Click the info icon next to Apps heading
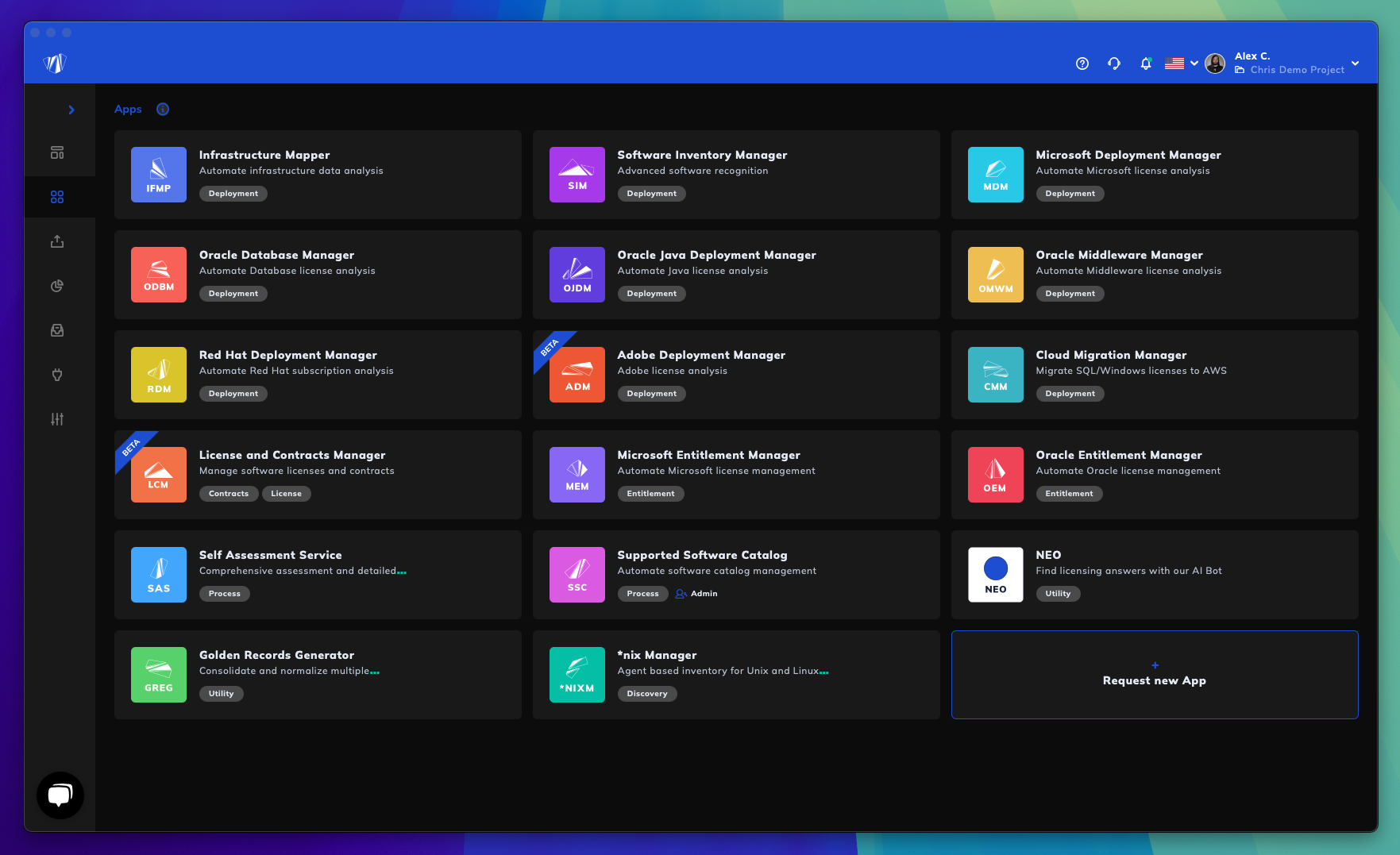 (x=163, y=109)
